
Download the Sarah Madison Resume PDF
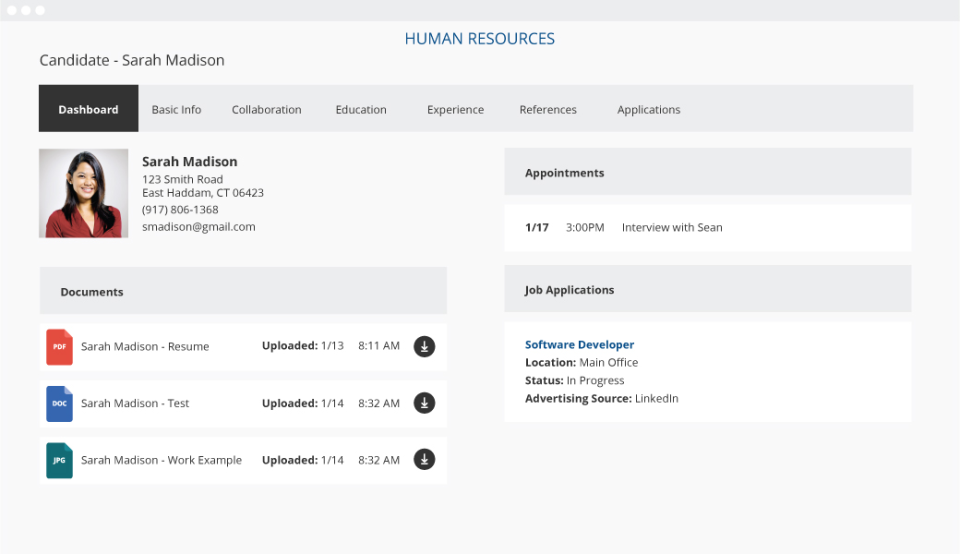click(424, 346)
